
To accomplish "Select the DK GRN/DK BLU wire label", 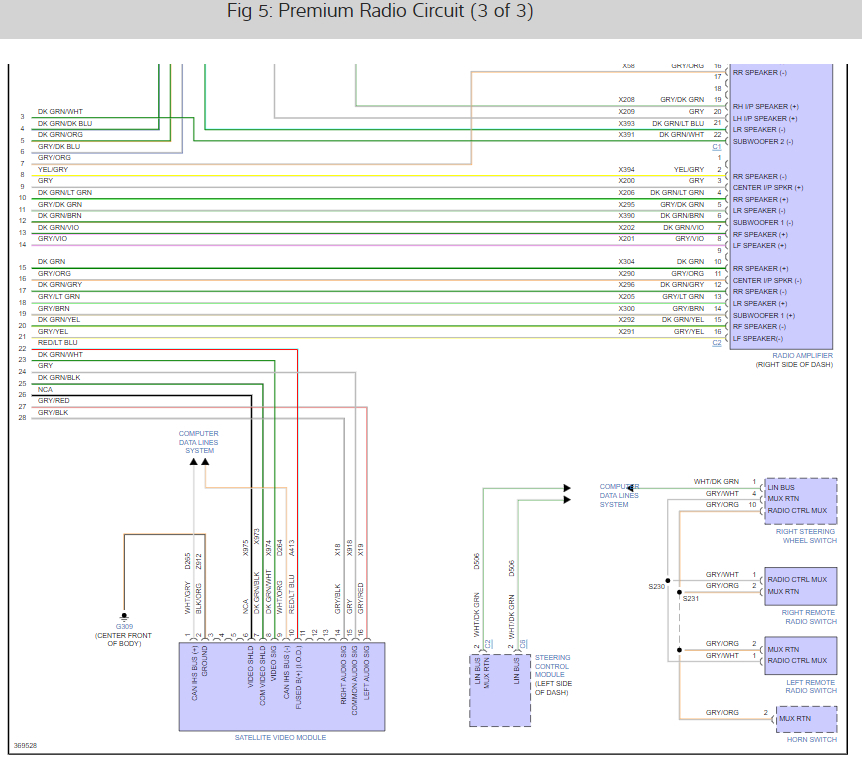I will point(65,124).
